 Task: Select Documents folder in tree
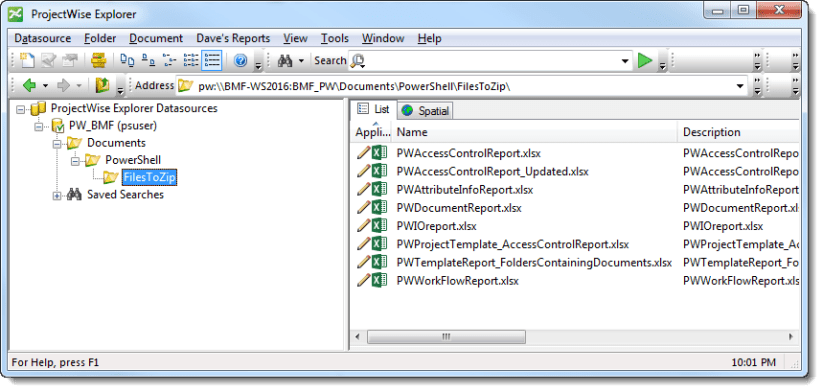coord(117,143)
